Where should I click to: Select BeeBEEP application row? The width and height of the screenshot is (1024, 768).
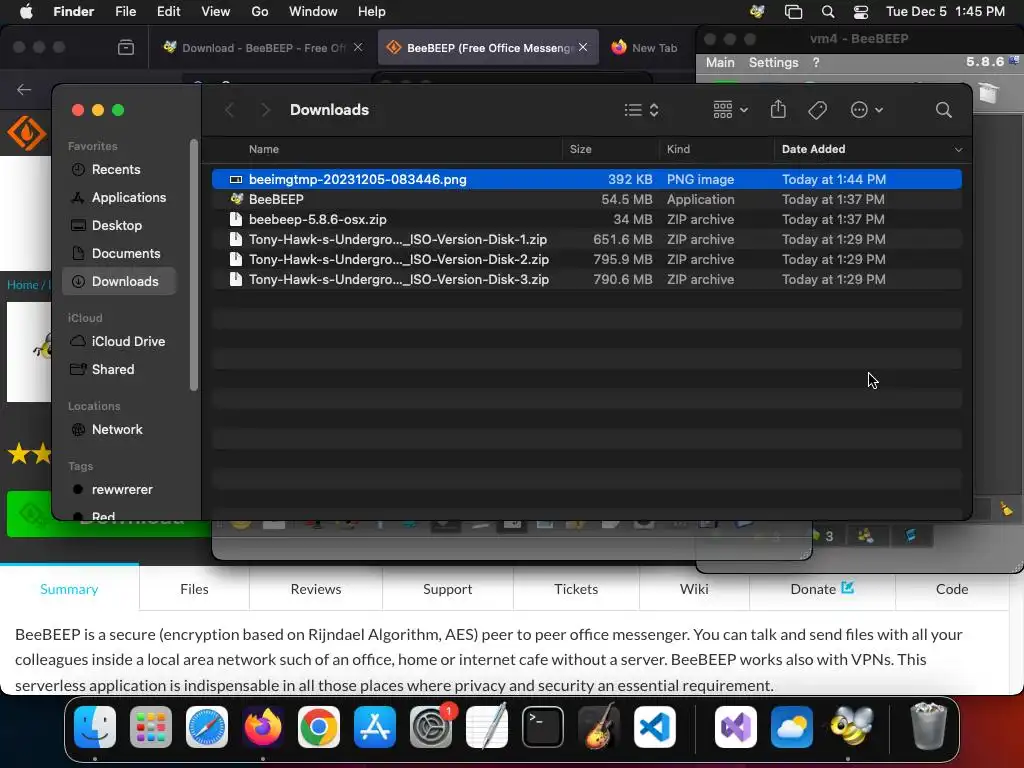586,199
